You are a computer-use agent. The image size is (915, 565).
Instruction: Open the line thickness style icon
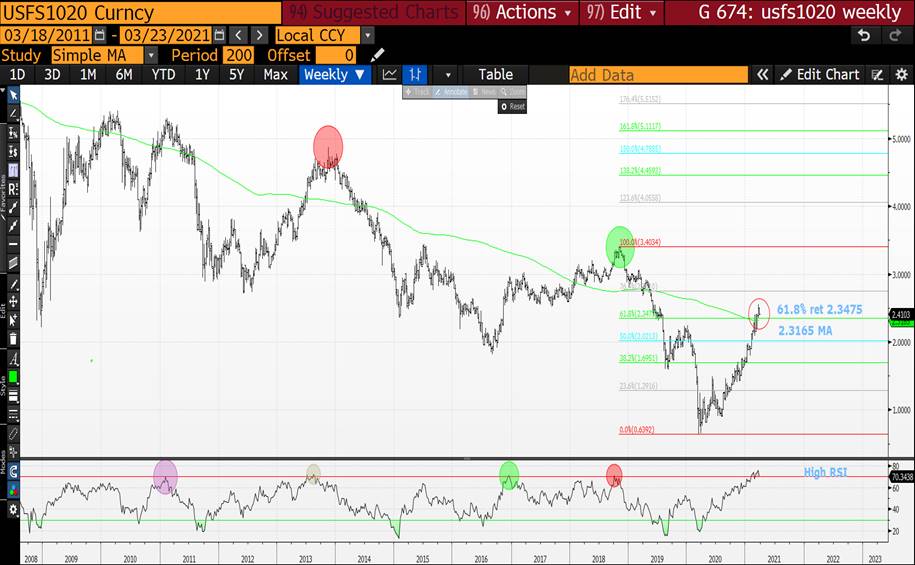[13, 396]
